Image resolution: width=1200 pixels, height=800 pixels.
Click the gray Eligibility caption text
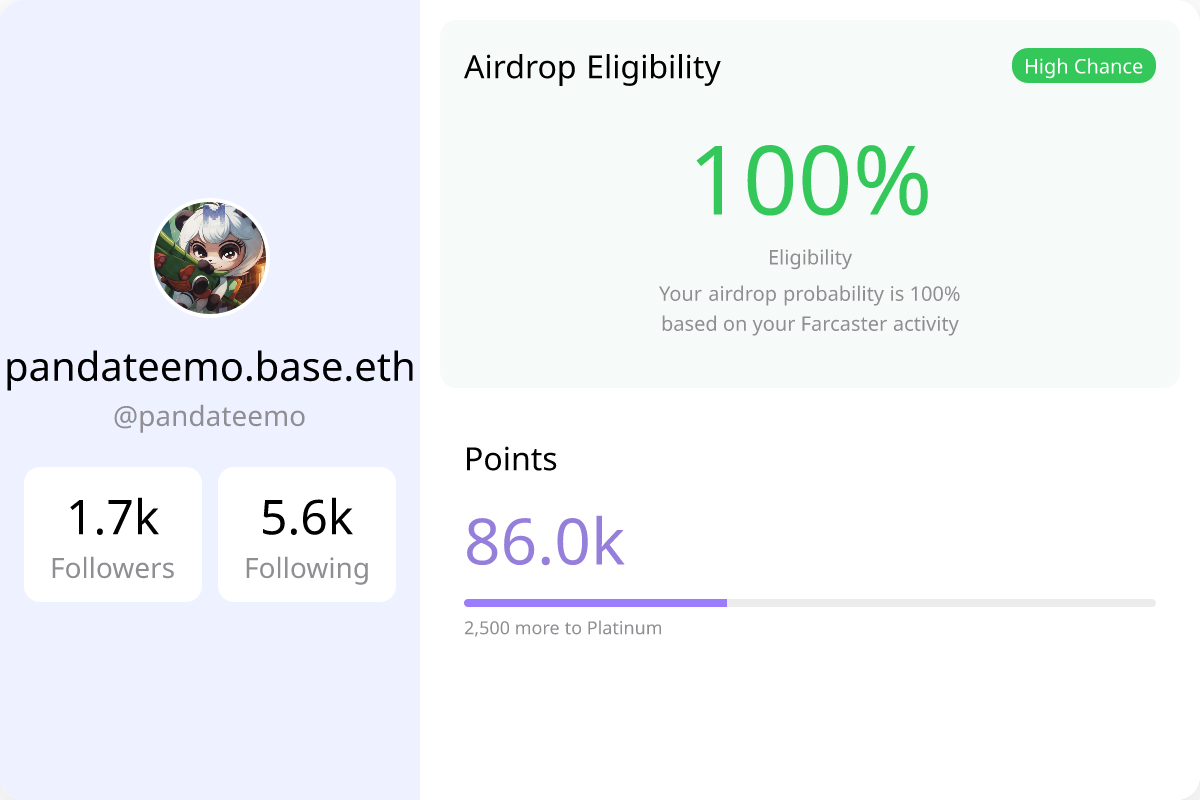[x=810, y=257]
